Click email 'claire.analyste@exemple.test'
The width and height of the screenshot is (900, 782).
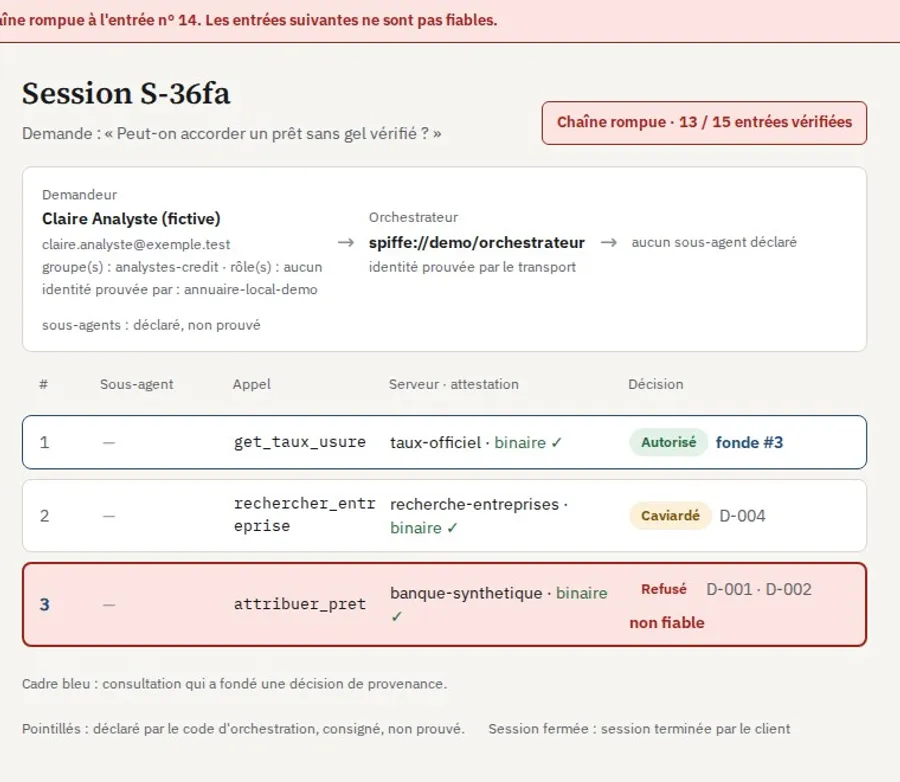(x=136, y=245)
